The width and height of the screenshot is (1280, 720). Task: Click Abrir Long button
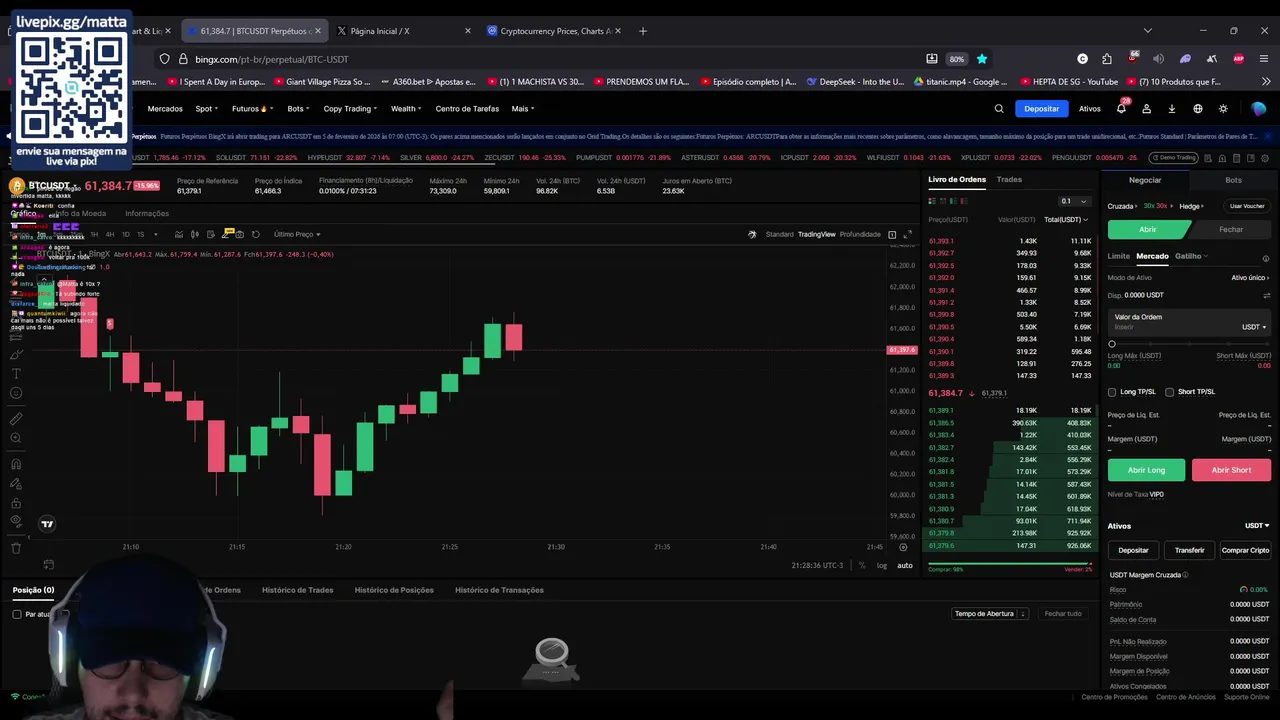point(1146,470)
